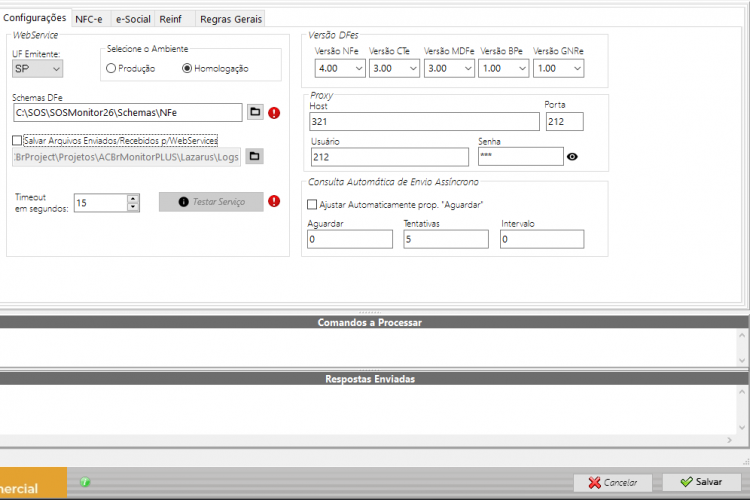The image size is (750, 500).
Task: Click the Tentativas input field
Action: coord(446,239)
